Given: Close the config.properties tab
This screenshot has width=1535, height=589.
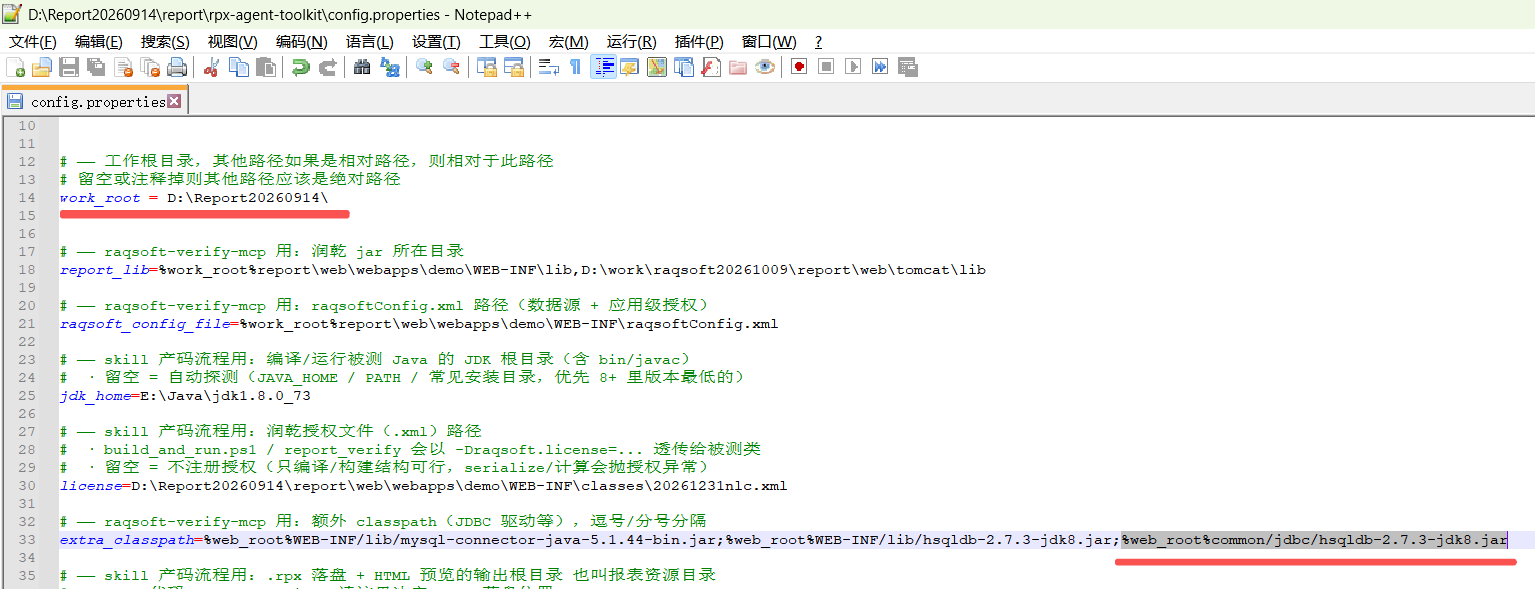Looking at the screenshot, I should [174, 101].
